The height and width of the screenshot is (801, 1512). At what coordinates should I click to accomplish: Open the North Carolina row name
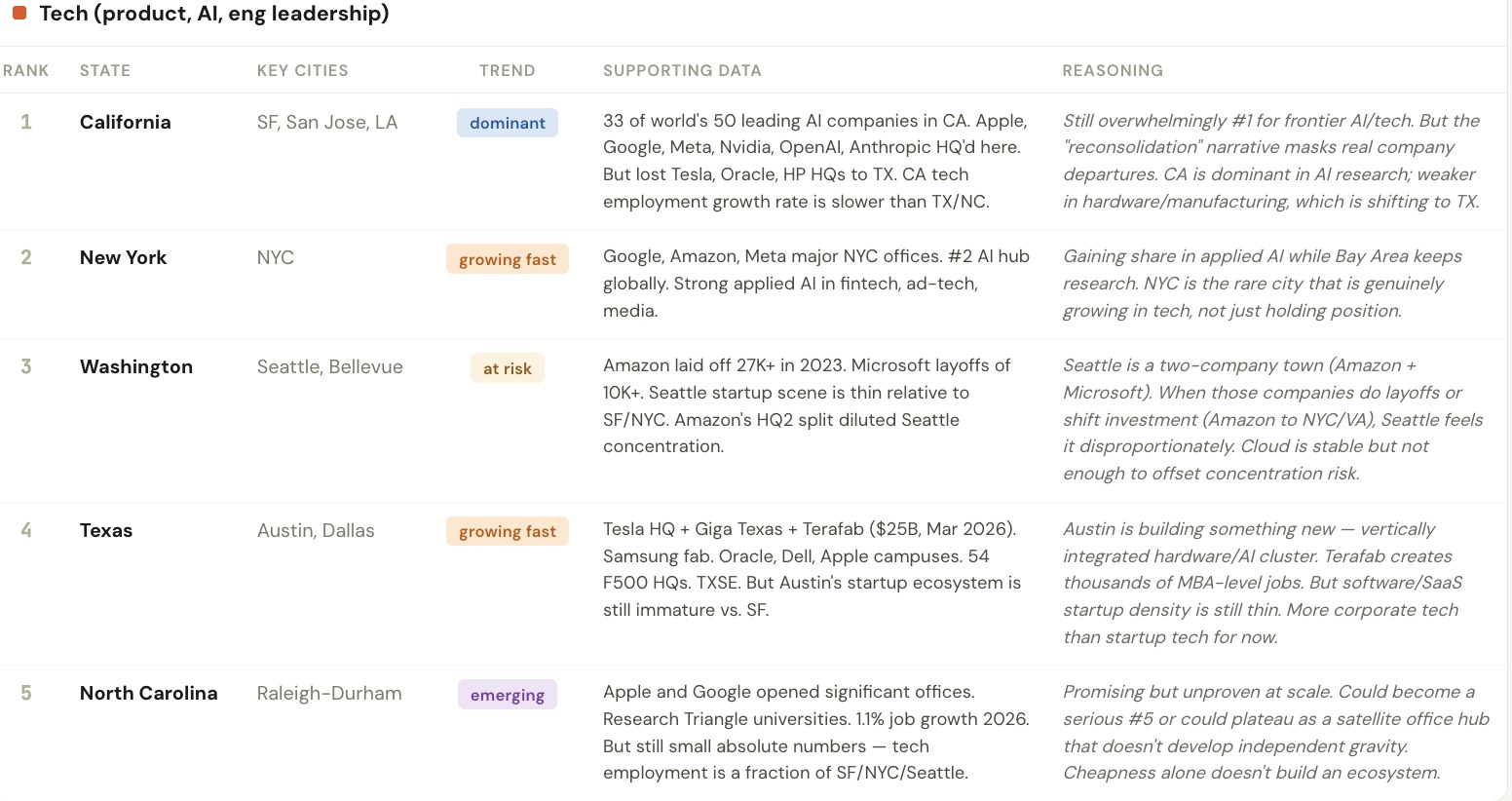[x=149, y=693]
